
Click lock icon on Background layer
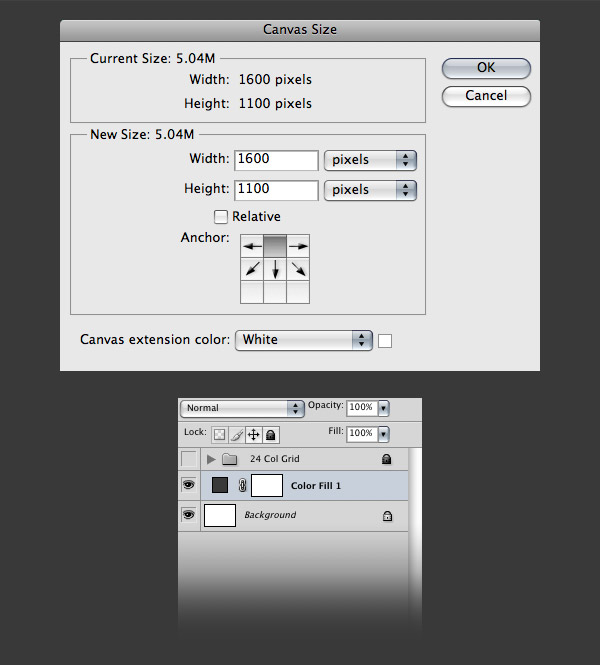(387, 516)
